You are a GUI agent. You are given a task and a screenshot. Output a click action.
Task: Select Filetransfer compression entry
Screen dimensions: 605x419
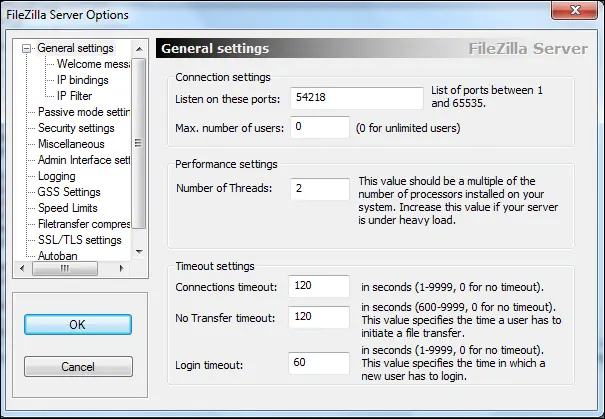84,224
